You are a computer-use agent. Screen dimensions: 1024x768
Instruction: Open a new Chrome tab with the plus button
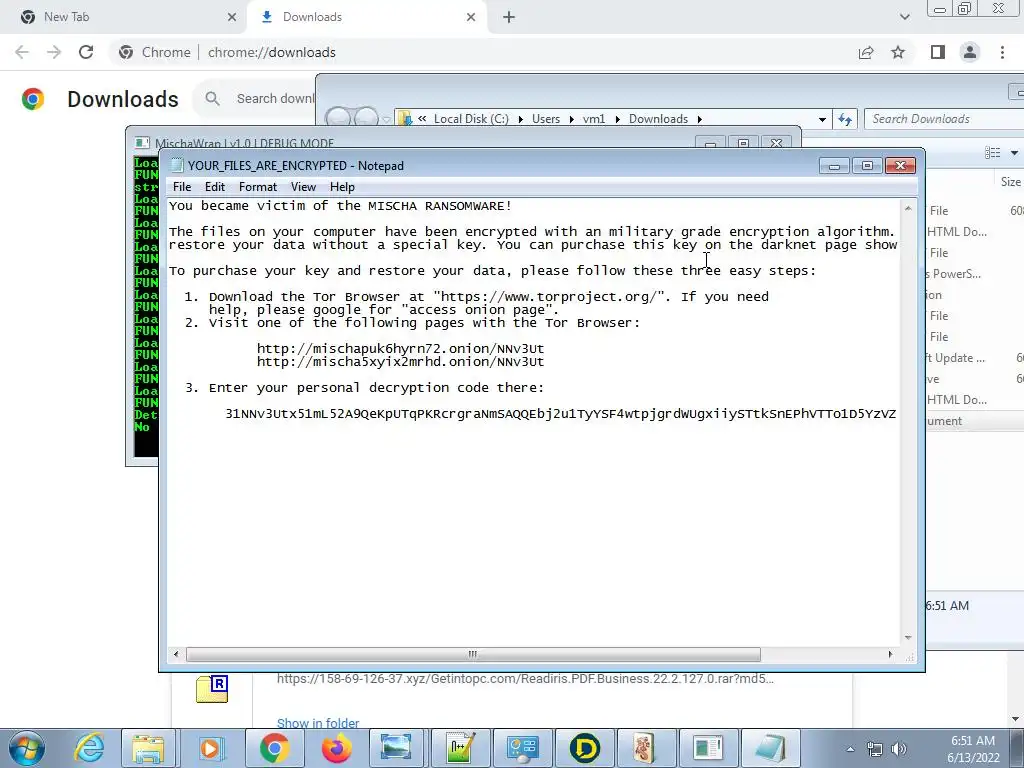[509, 17]
